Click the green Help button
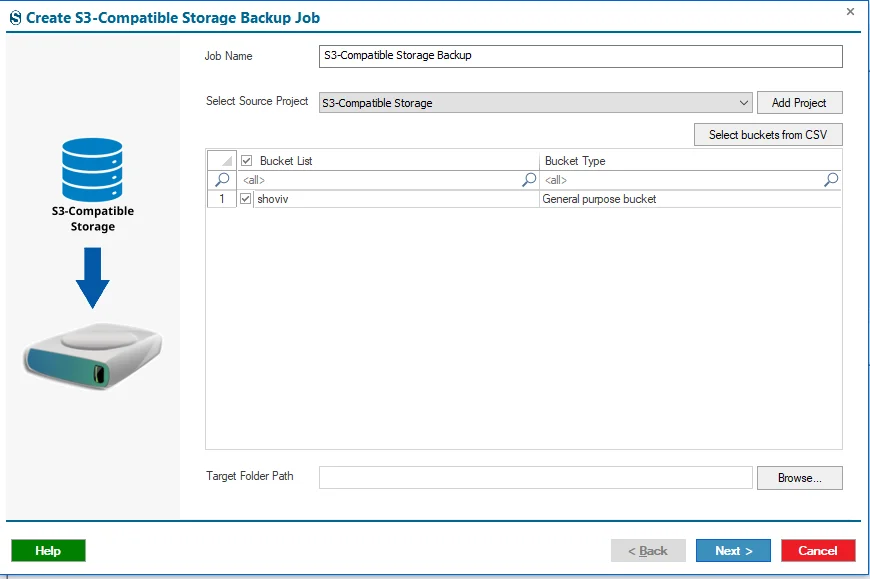The image size is (870, 579). click(48, 551)
